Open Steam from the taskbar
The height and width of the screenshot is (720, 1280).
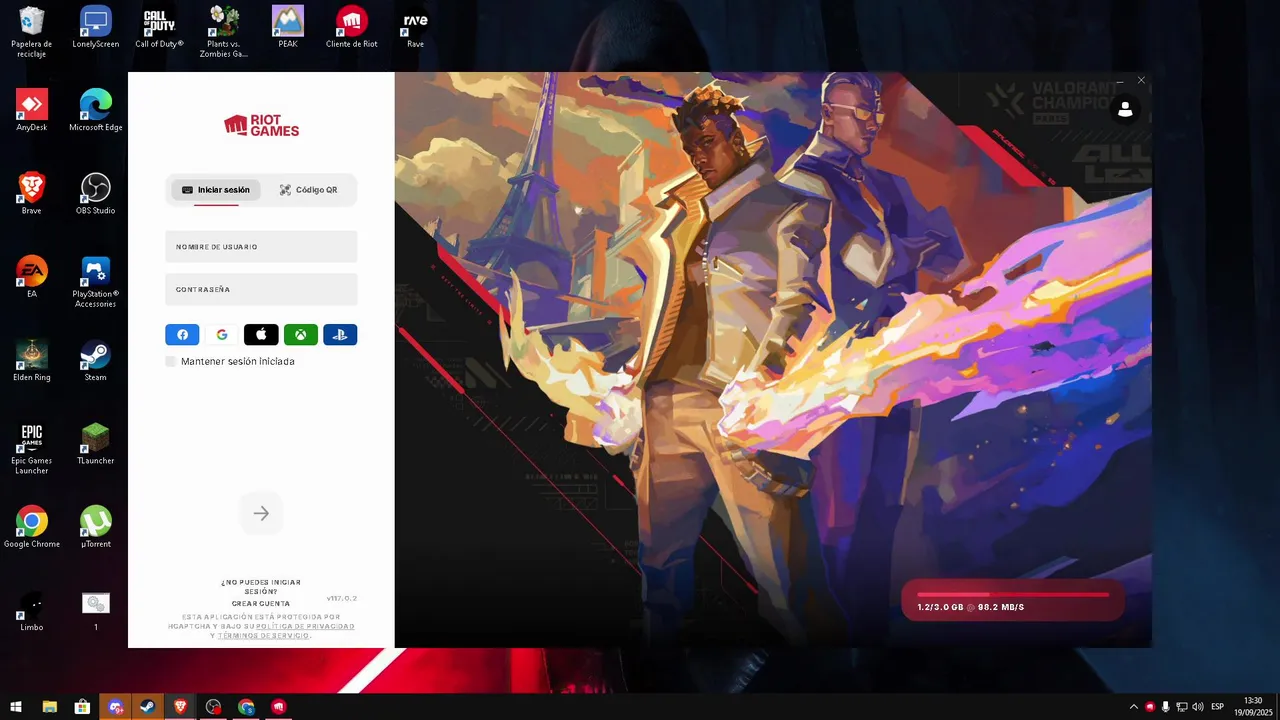point(147,706)
